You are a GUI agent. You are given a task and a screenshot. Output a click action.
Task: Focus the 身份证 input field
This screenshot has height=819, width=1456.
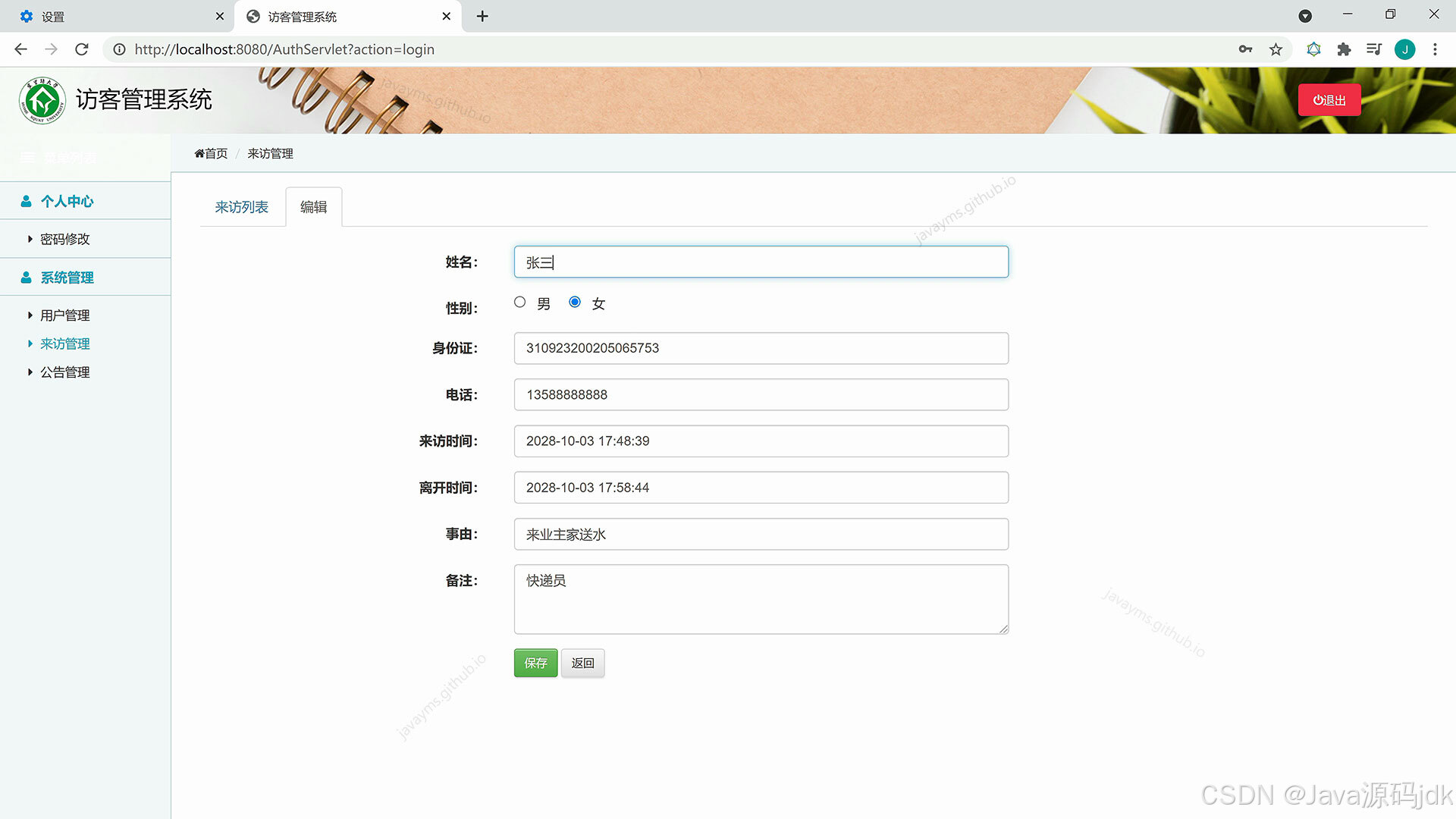[761, 348]
